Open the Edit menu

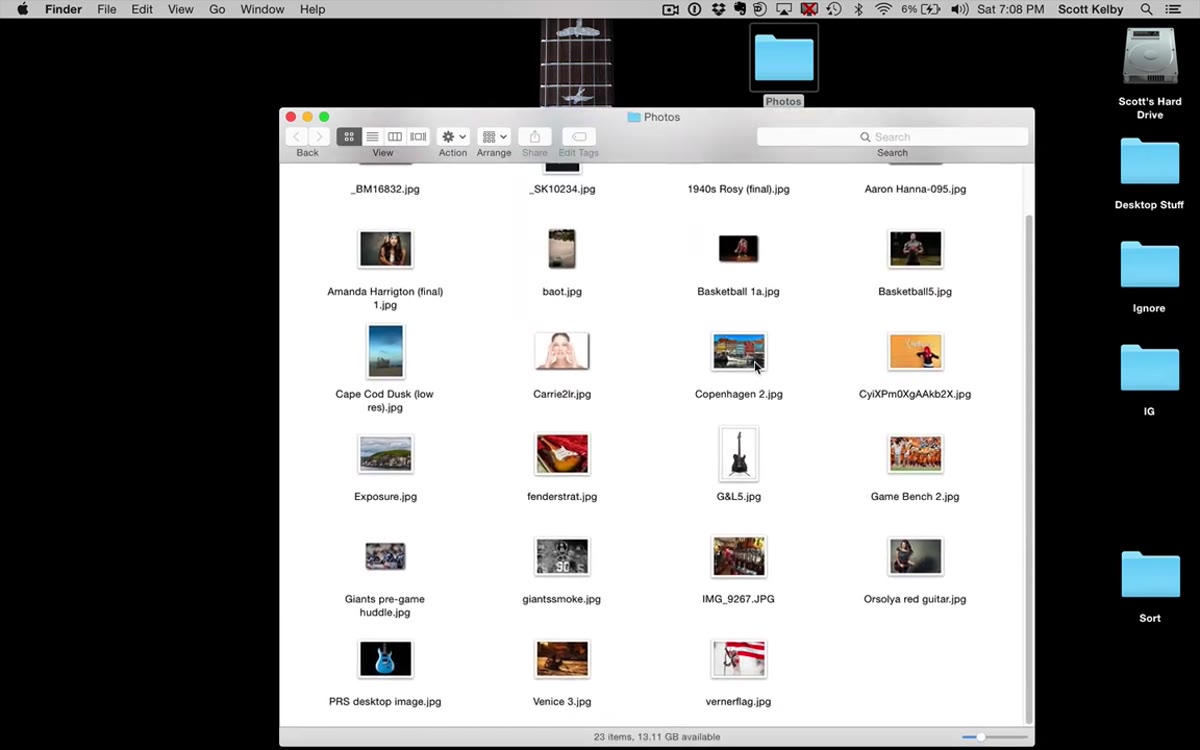click(x=142, y=9)
